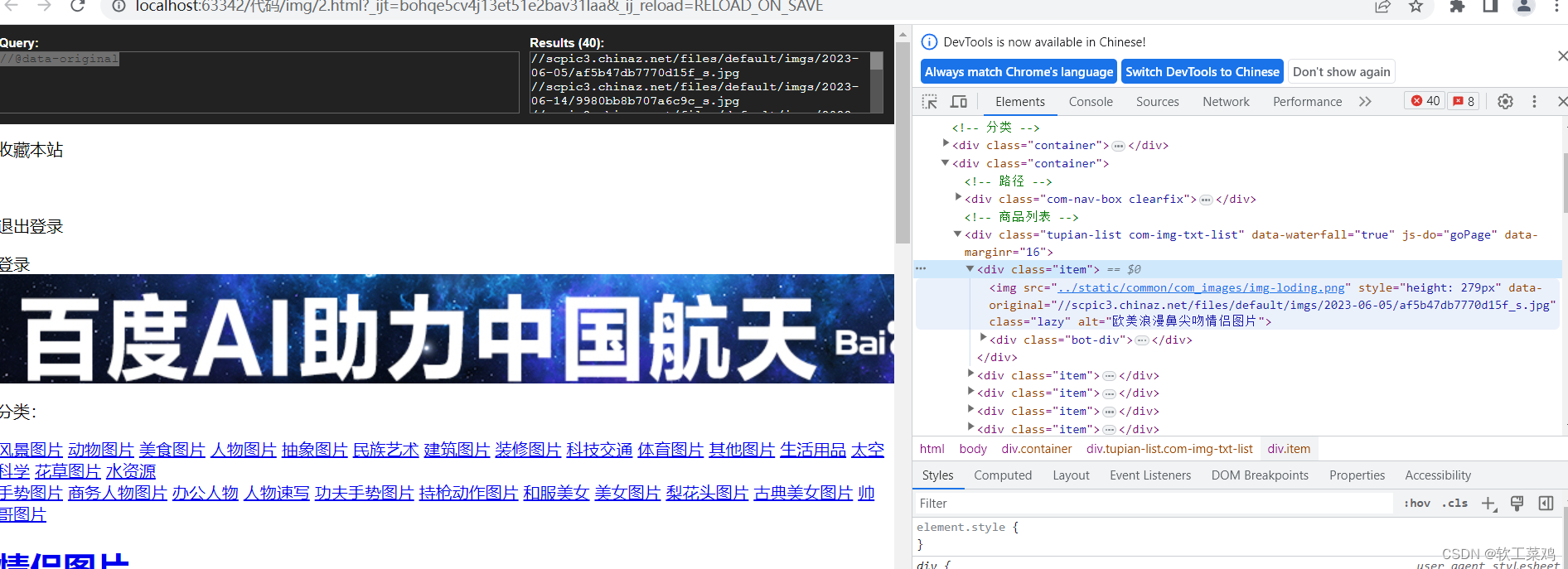This screenshot has width=1568, height=569.
Task: Select div.tupian-list.com-img-txt-list in the breadcrumb
Action: (1169, 449)
